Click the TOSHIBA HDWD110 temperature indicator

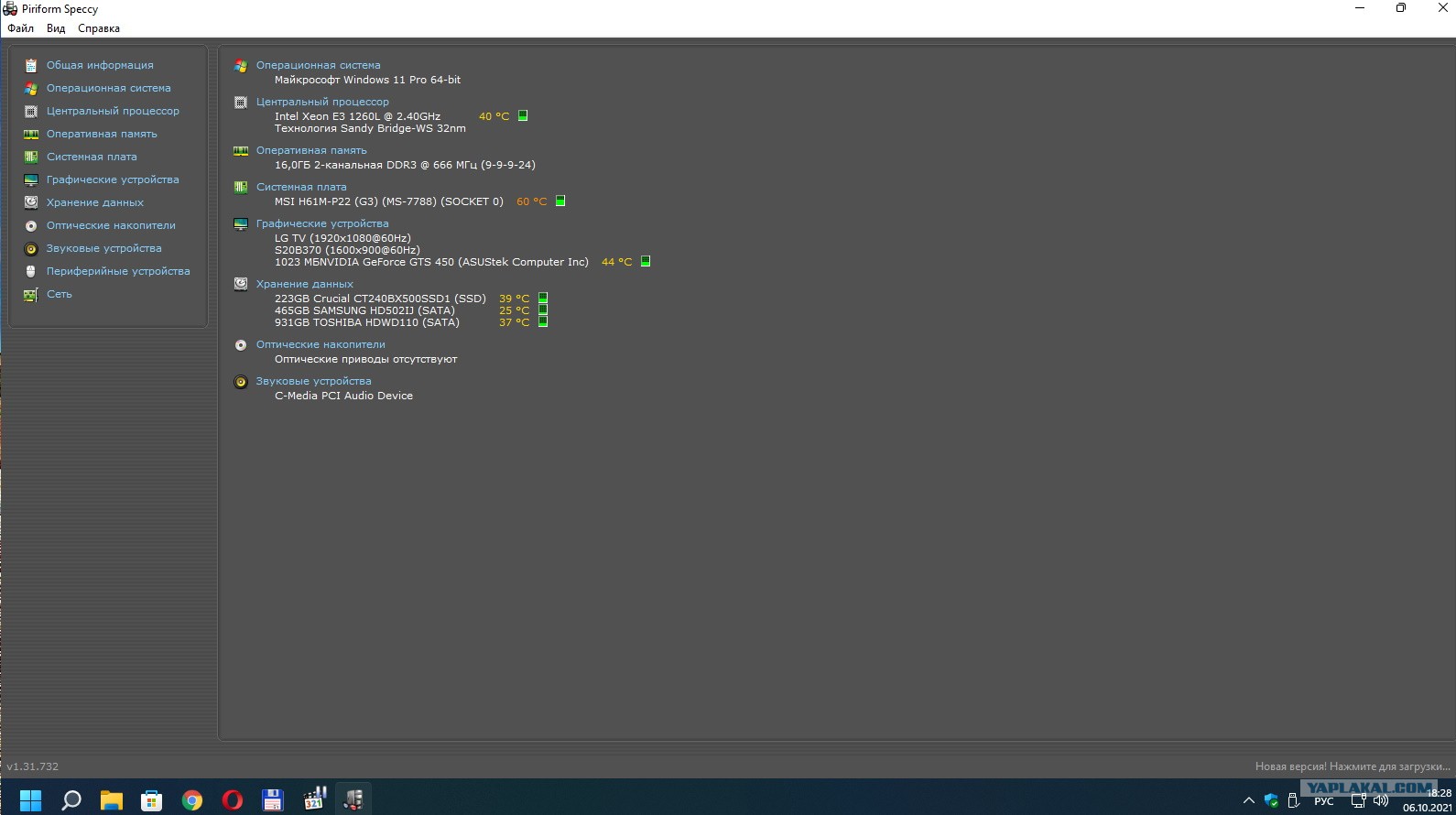pos(543,321)
